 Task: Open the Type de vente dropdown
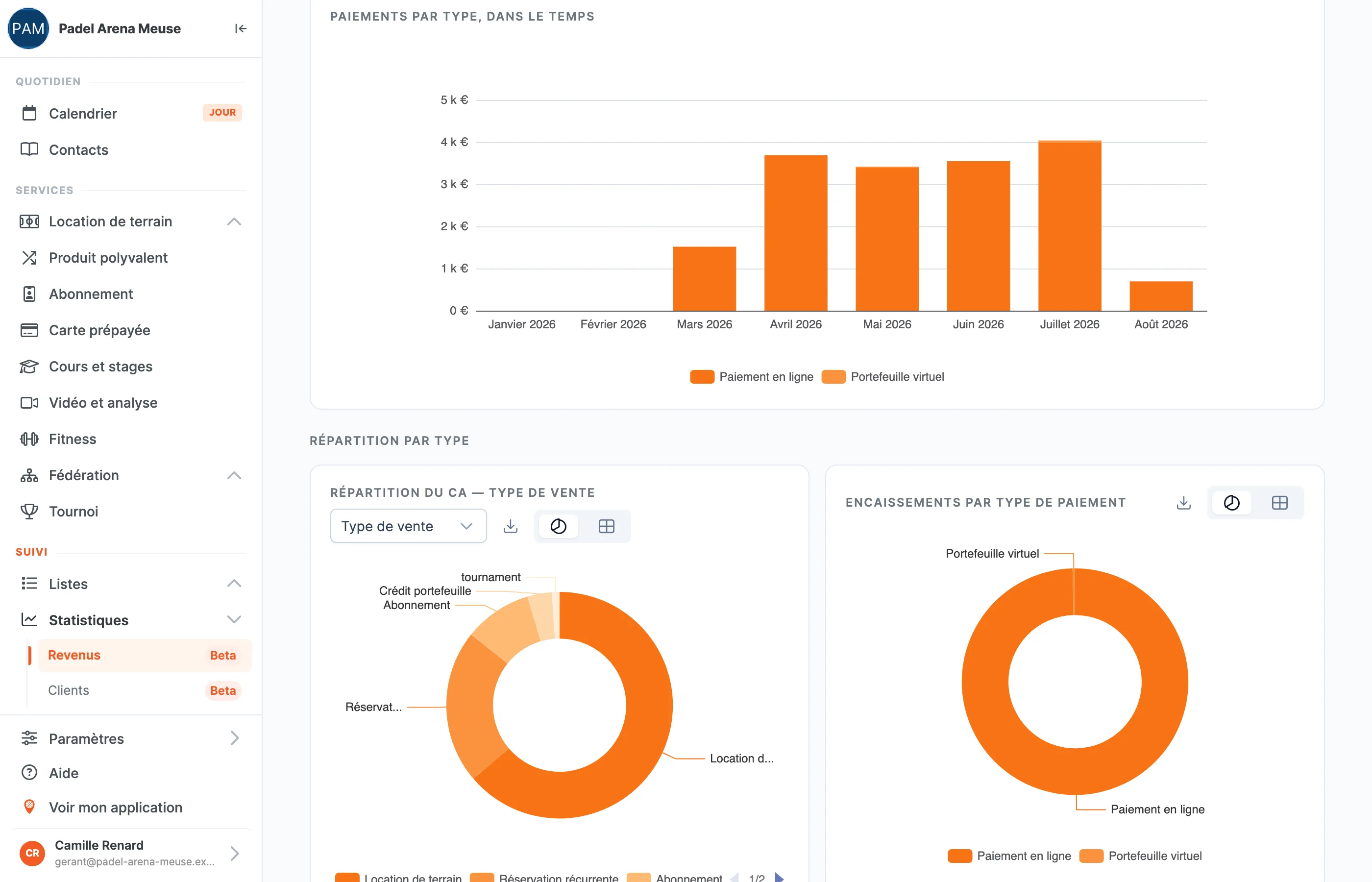[408, 526]
